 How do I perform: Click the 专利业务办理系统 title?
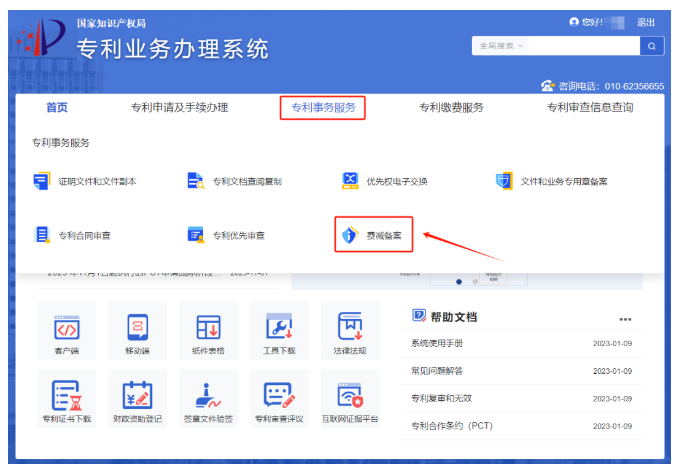173,48
